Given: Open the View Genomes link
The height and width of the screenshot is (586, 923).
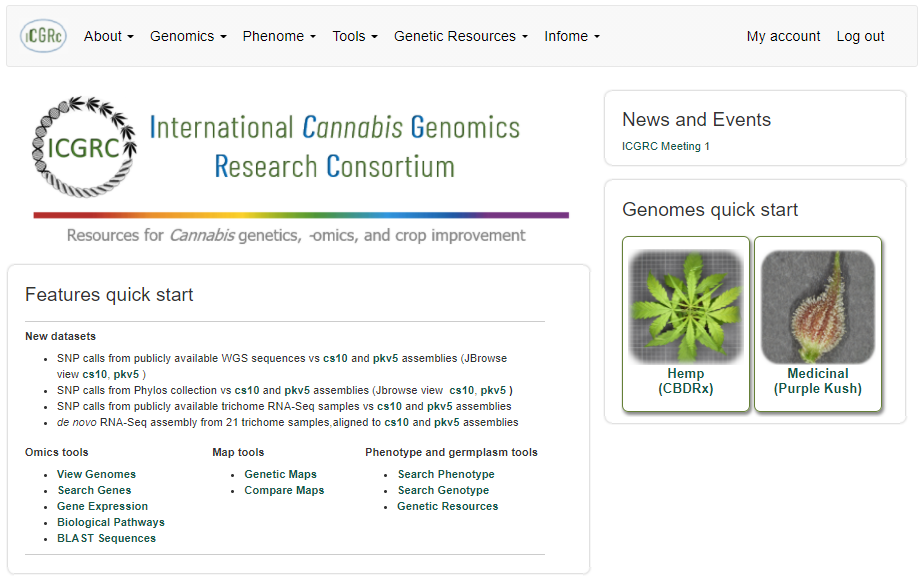Looking at the screenshot, I should tap(96, 474).
